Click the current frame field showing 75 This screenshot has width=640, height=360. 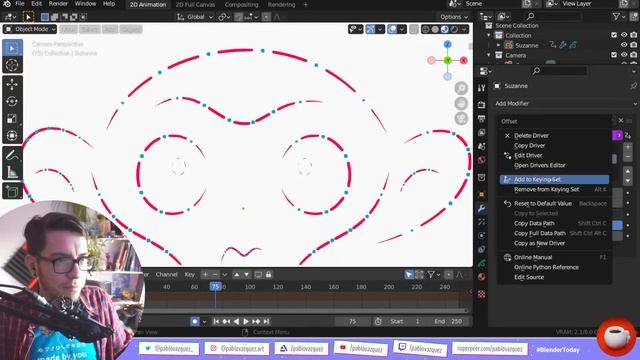click(x=352, y=322)
